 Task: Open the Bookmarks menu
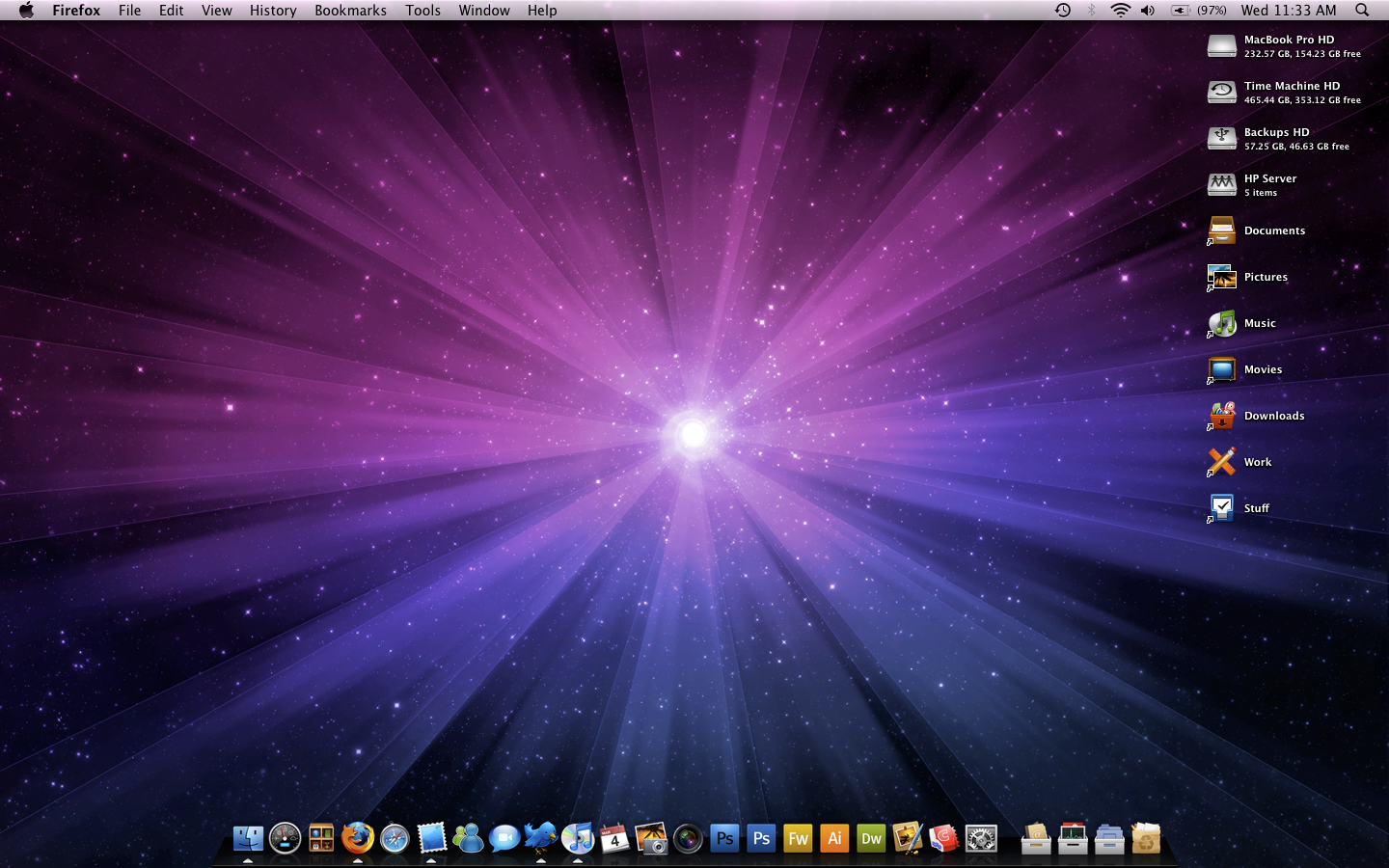coord(350,11)
